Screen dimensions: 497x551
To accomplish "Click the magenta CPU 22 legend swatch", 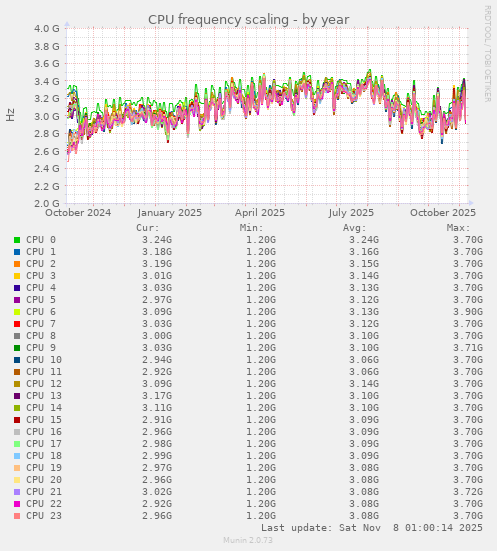I will (17, 504).
